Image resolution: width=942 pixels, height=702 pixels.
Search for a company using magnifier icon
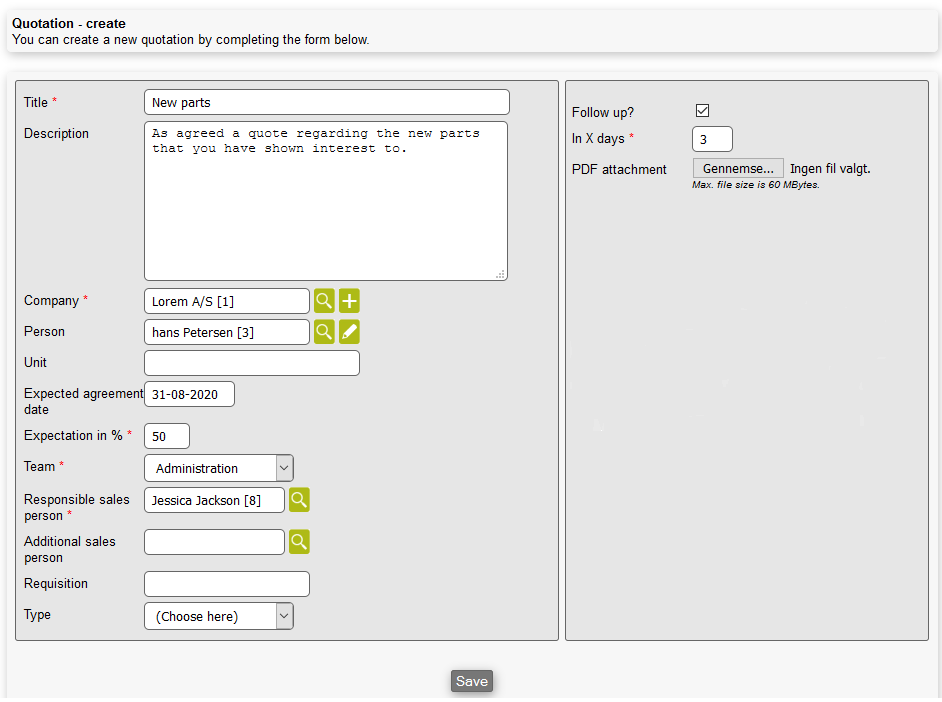pyautogui.click(x=324, y=301)
